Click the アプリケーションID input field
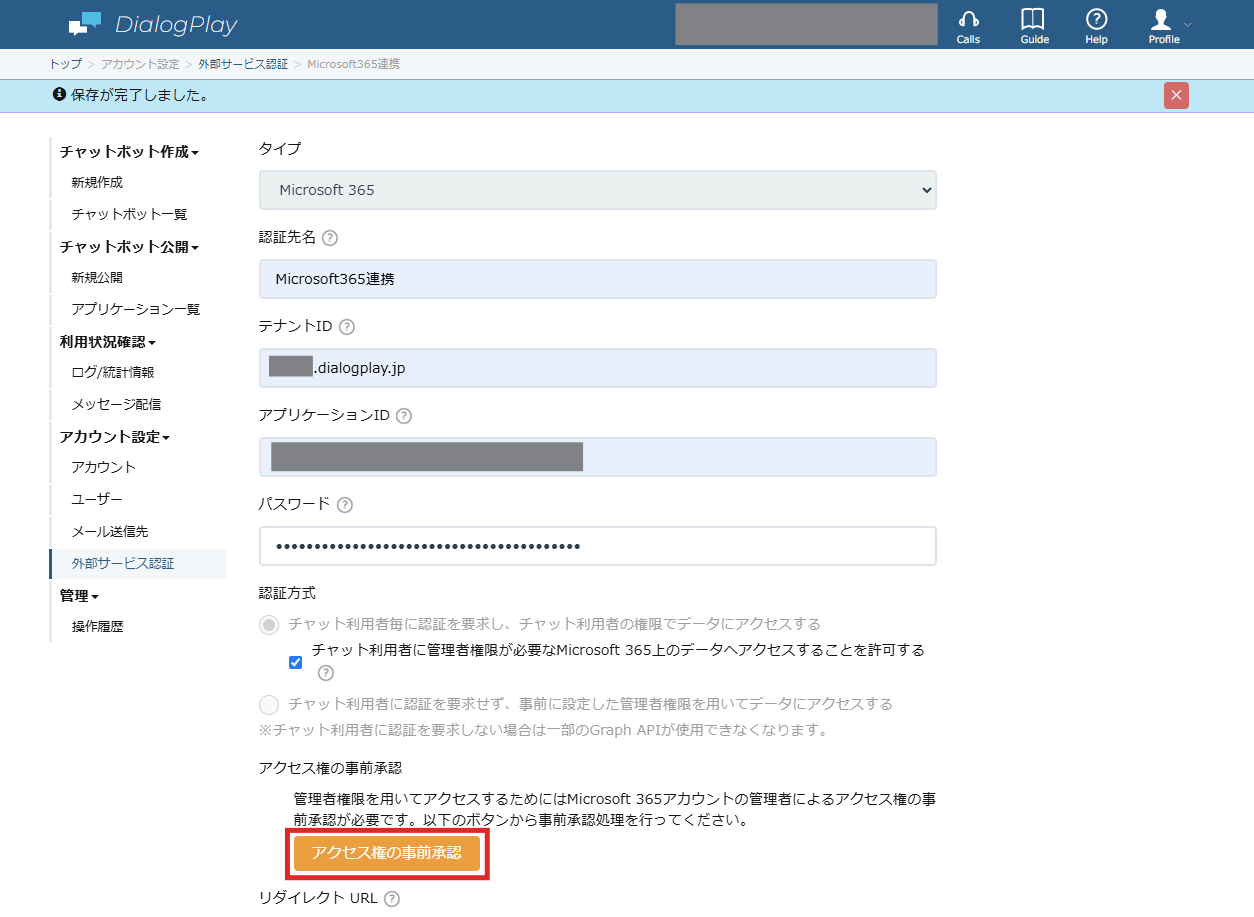 pos(598,457)
